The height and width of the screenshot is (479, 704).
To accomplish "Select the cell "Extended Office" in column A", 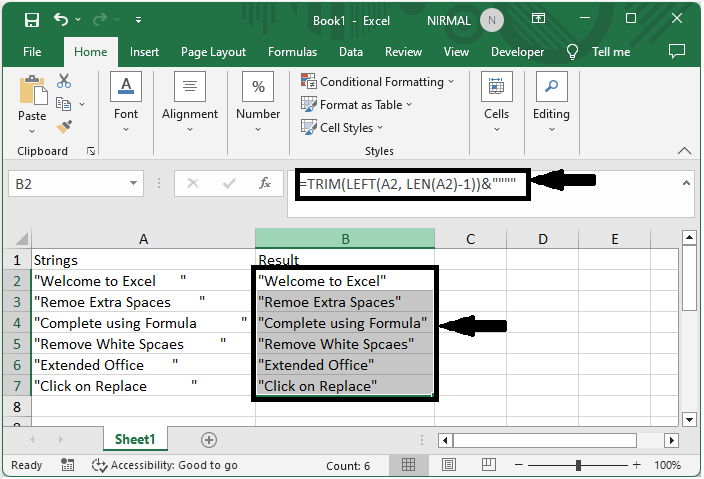I will (143, 365).
